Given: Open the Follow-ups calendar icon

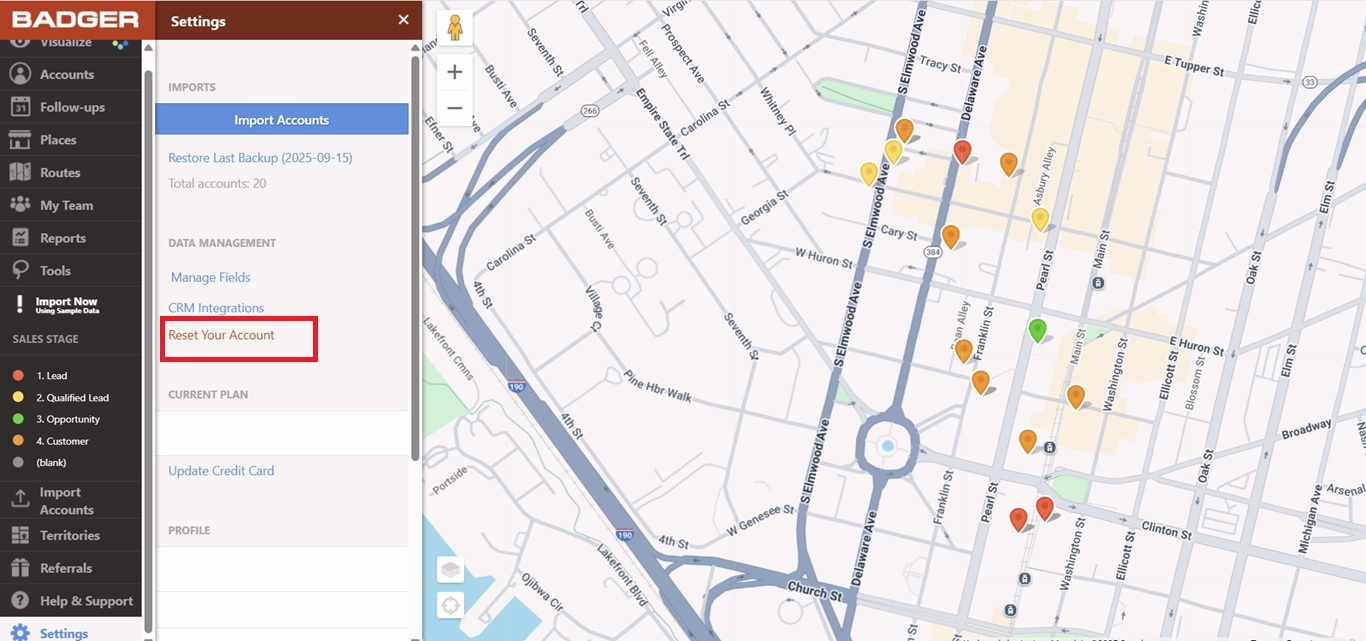Looking at the screenshot, I should (20, 107).
